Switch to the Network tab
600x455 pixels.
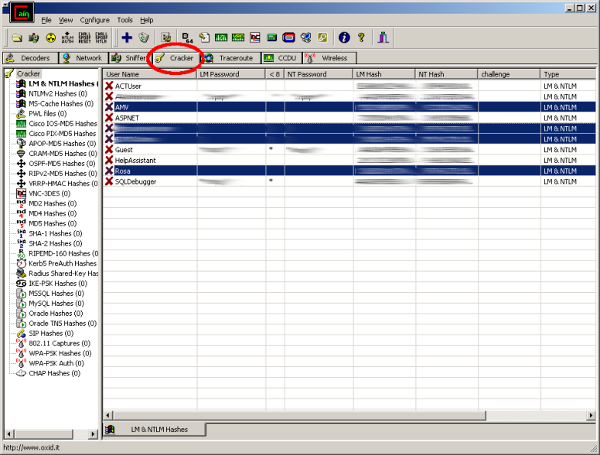point(83,58)
